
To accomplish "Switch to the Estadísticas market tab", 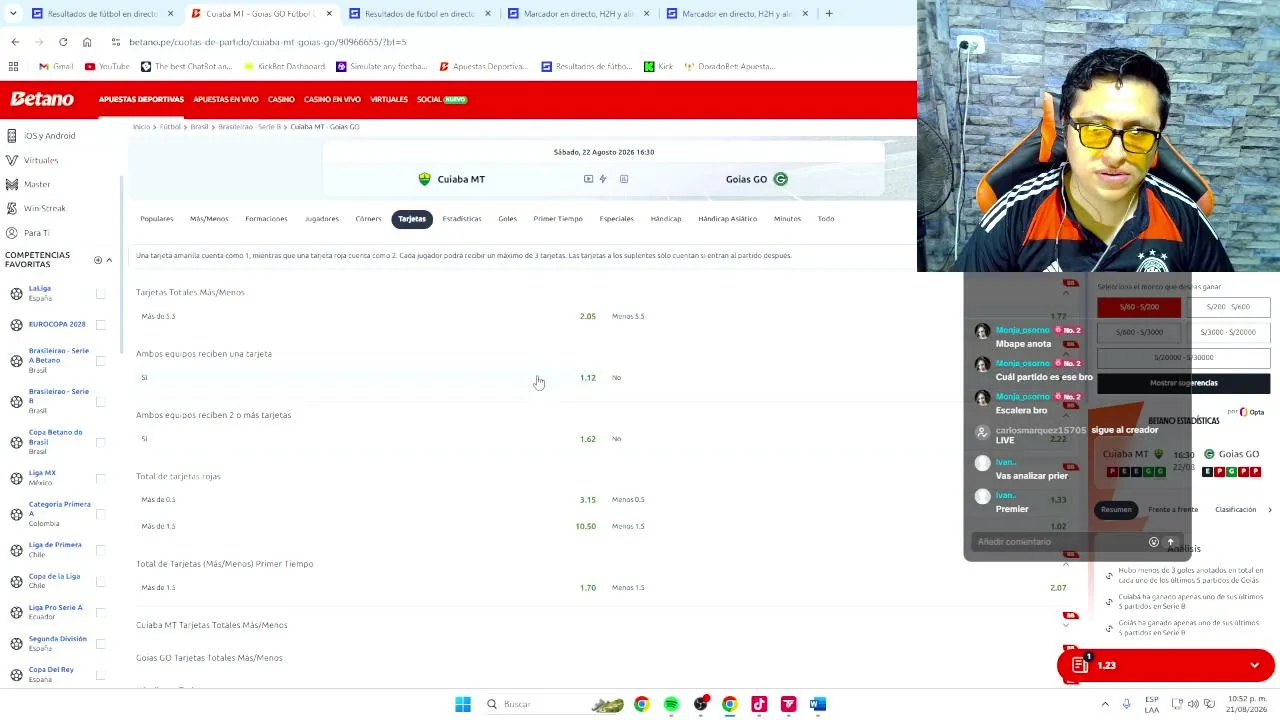I will pos(462,219).
